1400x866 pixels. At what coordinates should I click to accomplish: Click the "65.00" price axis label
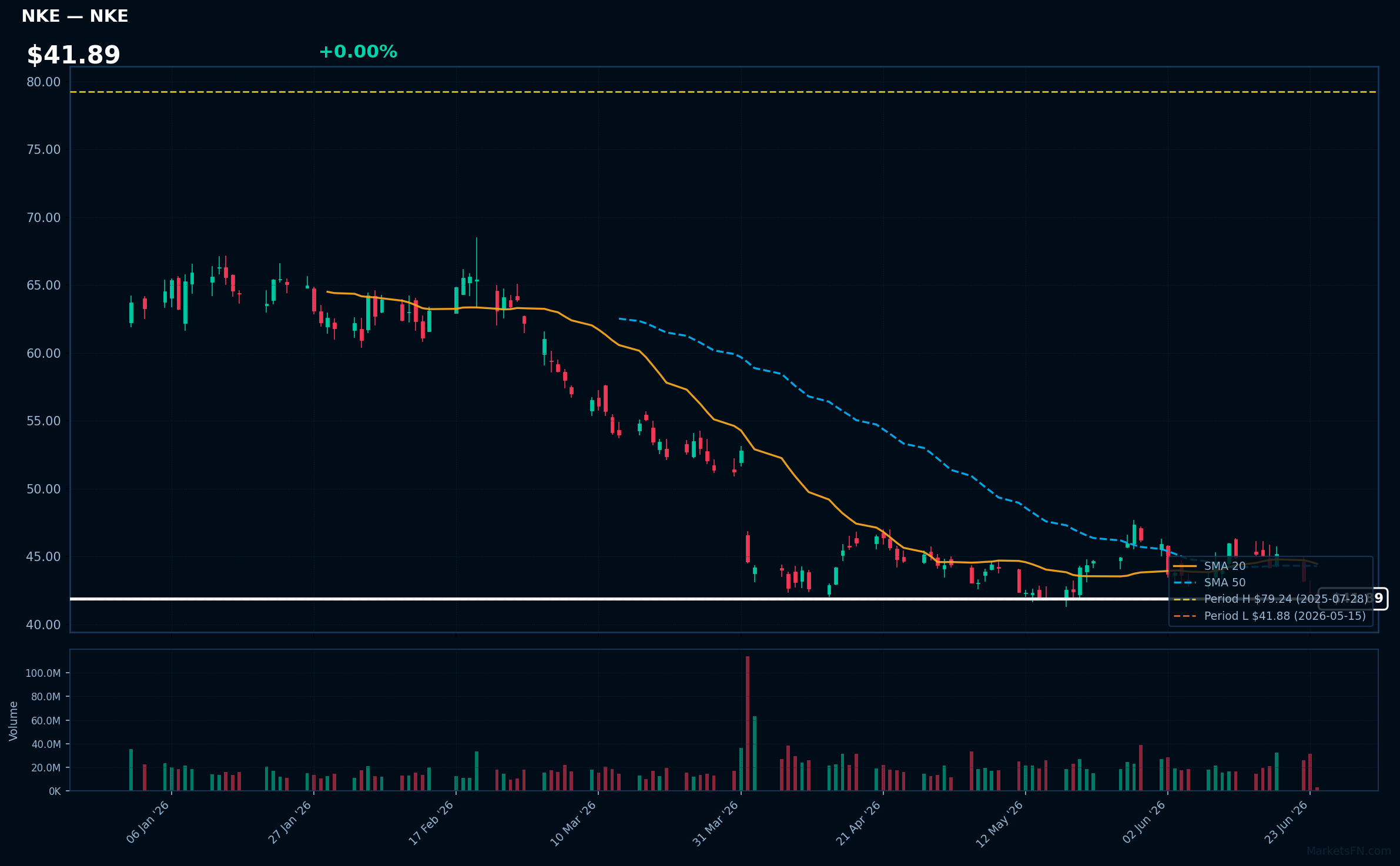tap(43, 286)
